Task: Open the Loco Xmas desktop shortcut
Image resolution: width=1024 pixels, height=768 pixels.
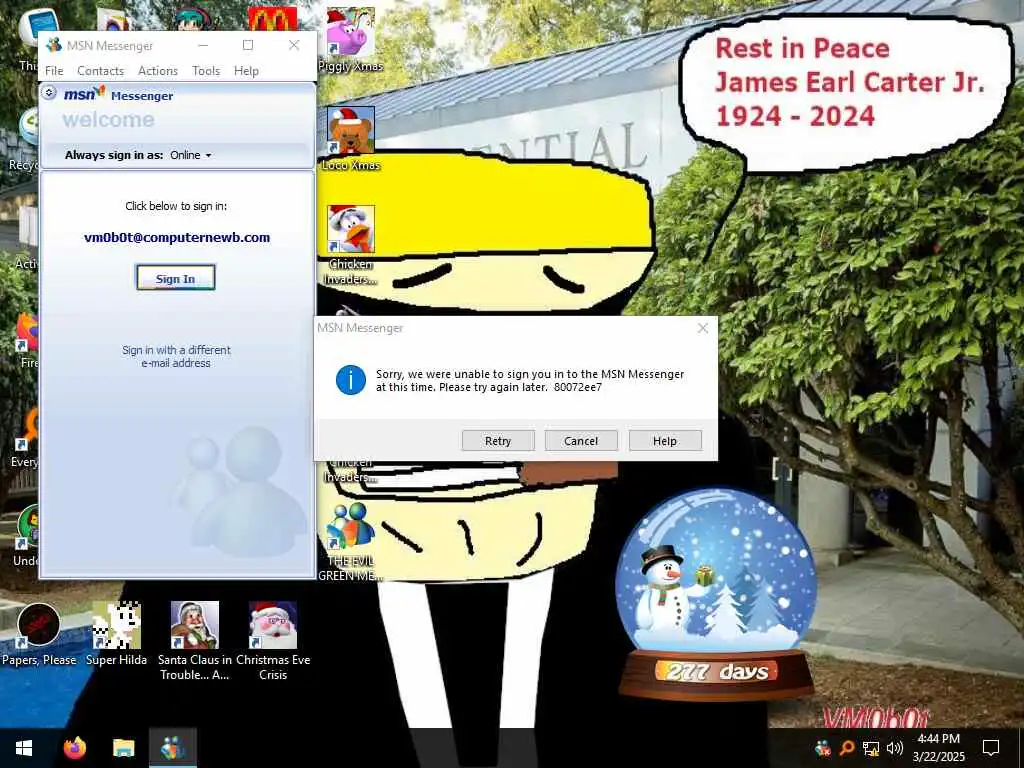Action: coord(351,138)
